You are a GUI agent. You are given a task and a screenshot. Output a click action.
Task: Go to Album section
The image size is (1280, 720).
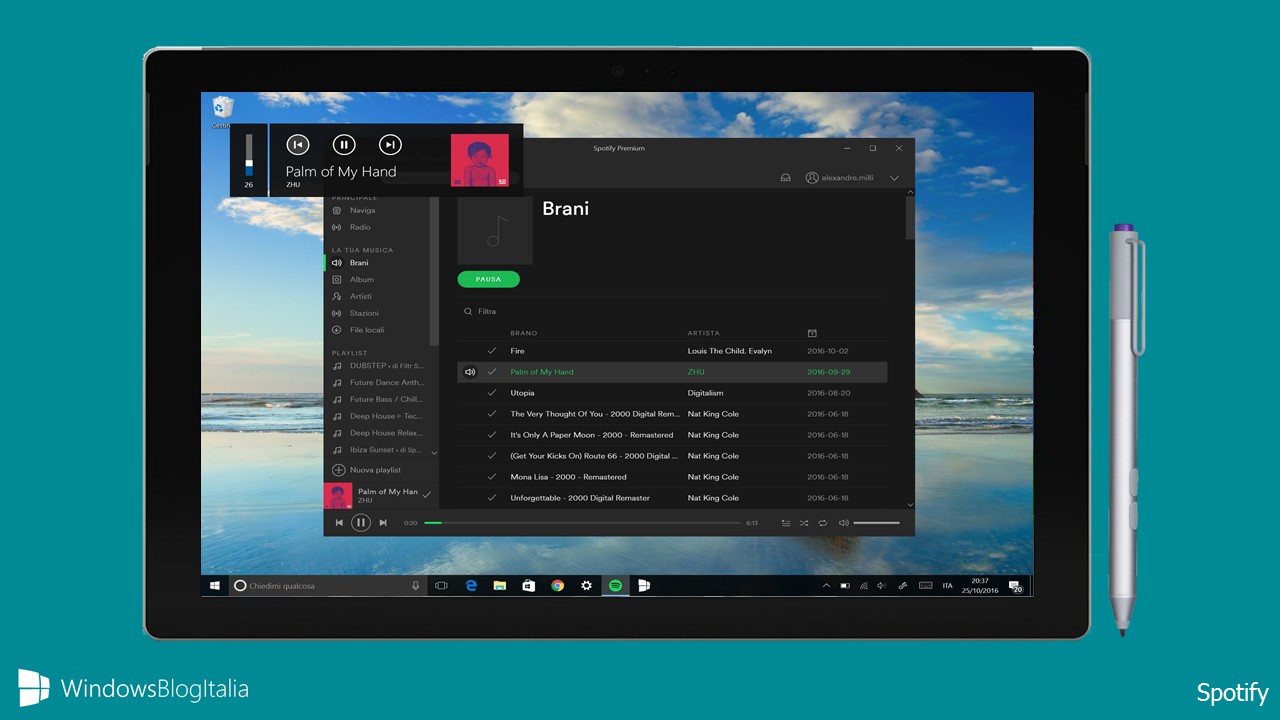pyautogui.click(x=361, y=280)
